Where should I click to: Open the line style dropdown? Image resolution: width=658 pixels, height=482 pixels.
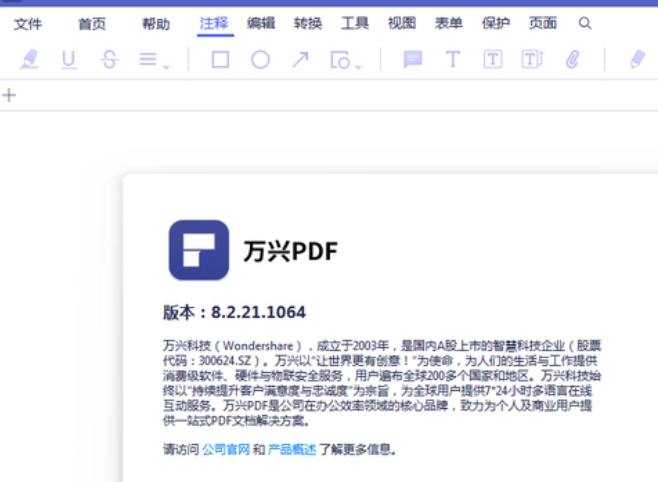[154, 60]
